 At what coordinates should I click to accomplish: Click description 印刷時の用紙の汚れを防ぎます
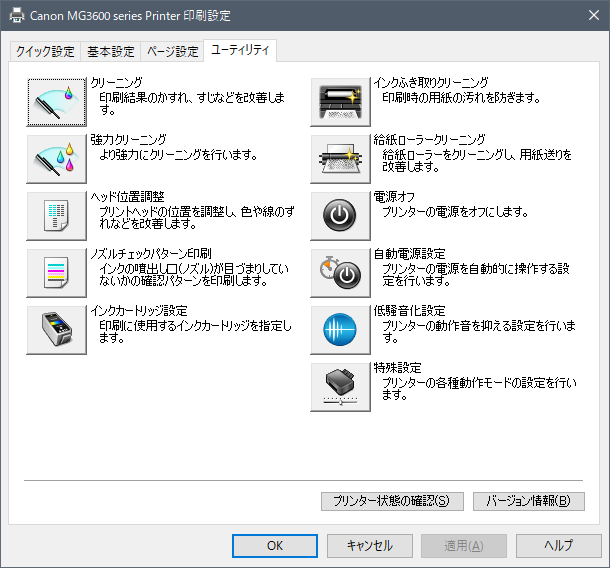461,98
